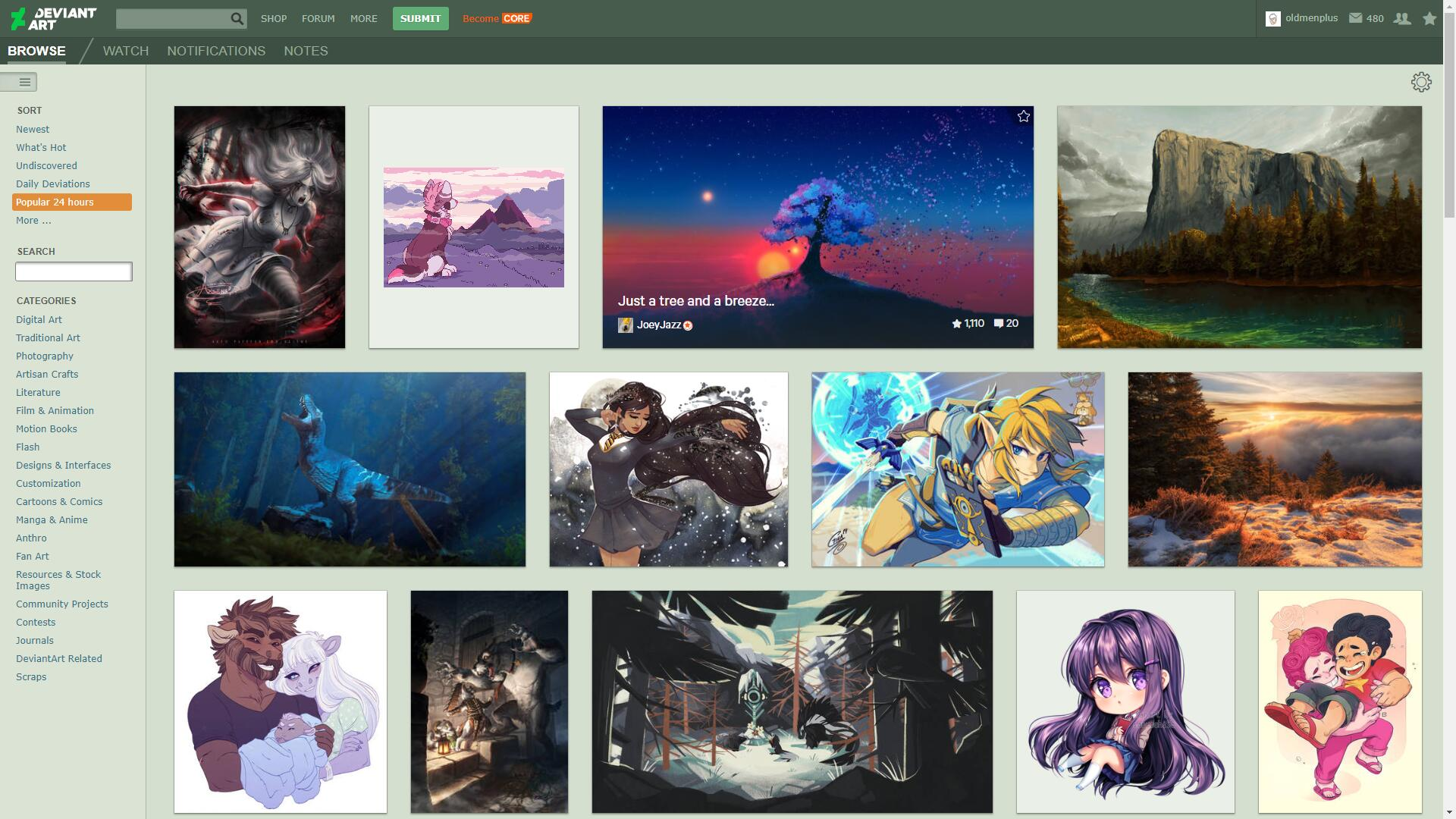This screenshot has width=1456, height=819.
Task: Click inside the sidebar search field
Action: pos(73,271)
